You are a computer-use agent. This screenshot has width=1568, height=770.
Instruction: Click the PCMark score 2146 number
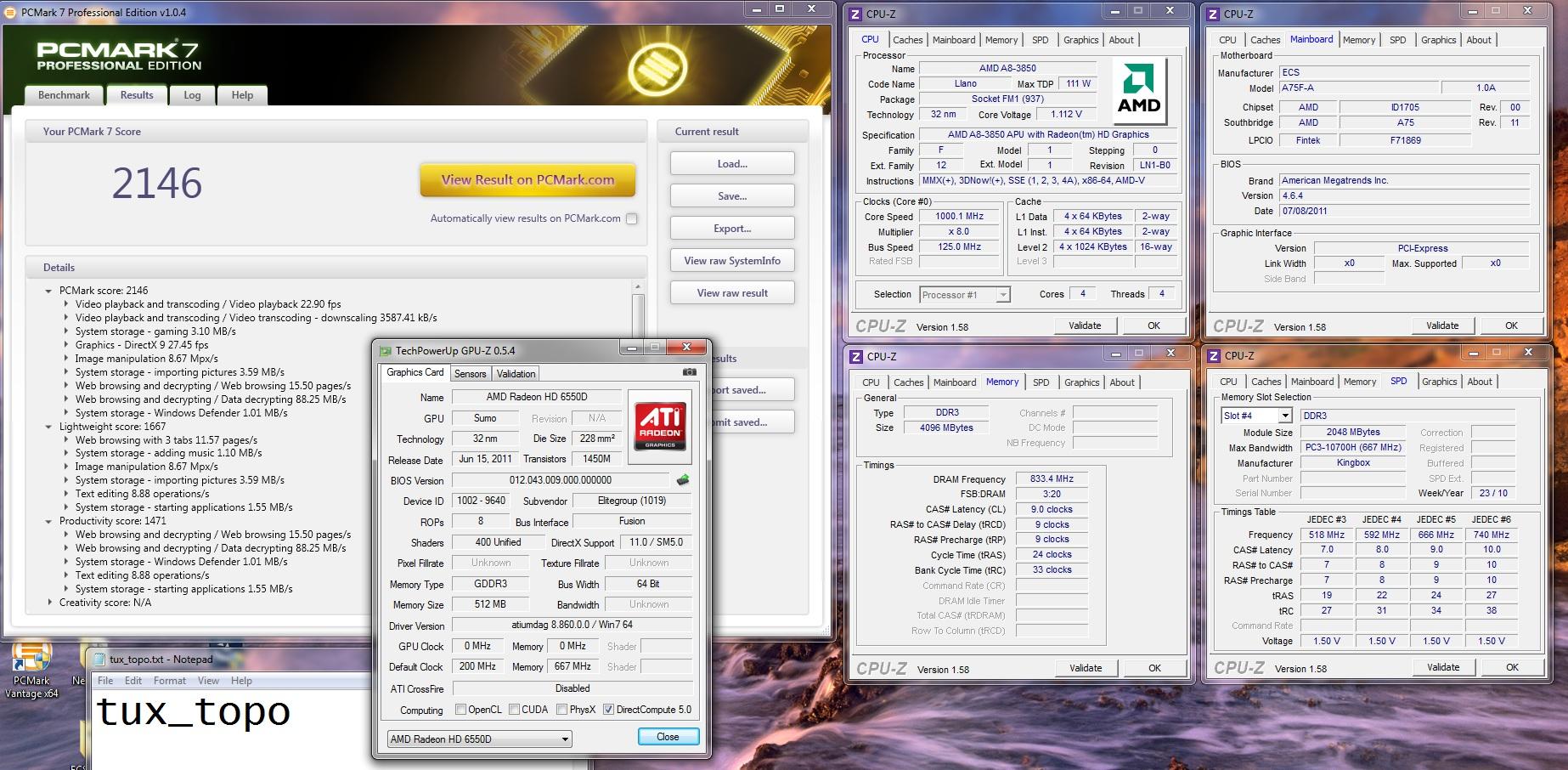tap(157, 183)
